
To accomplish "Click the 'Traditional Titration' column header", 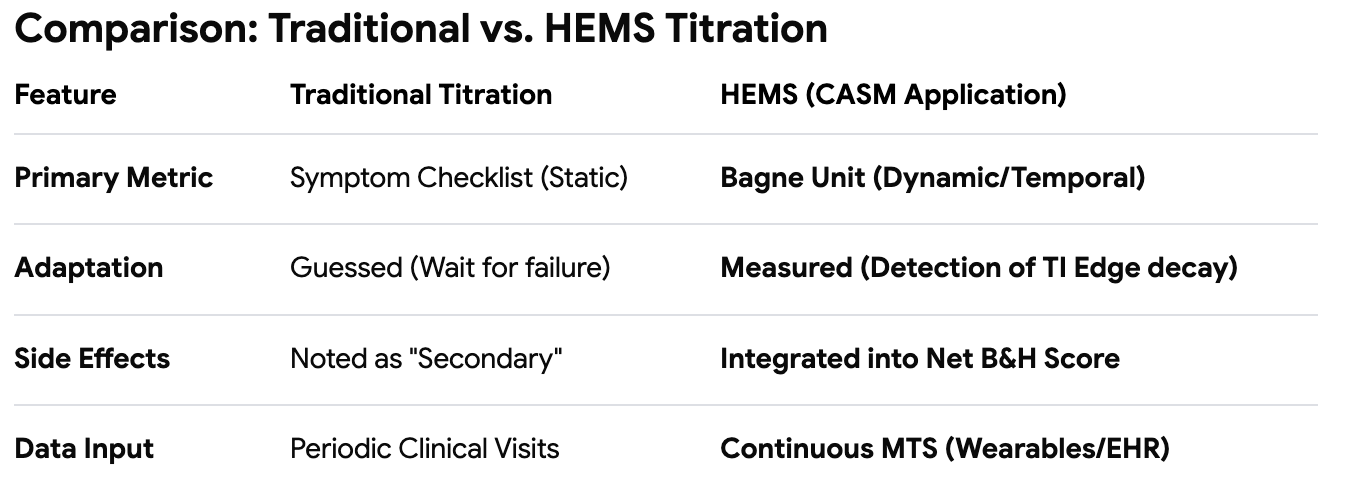I will click(x=421, y=95).
